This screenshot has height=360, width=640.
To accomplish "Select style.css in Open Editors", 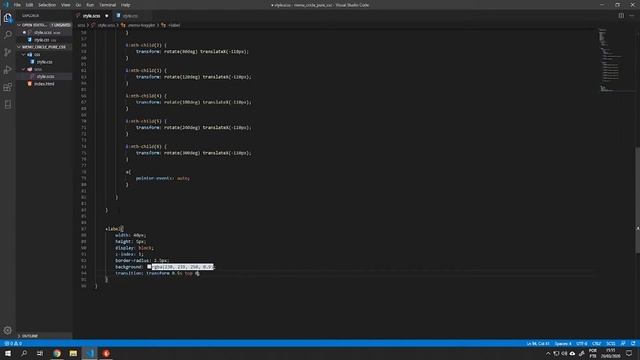I will pyautogui.click(x=44, y=40).
